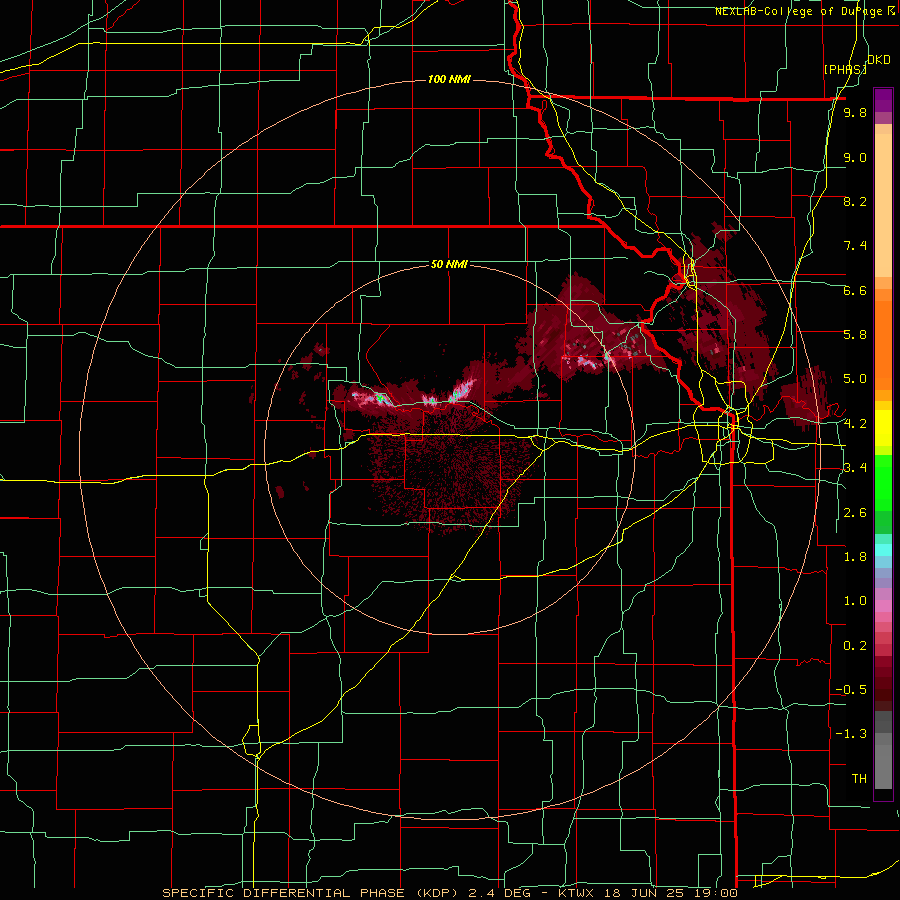Click the -0.5 value on the color scale
This screenshot has height=900, width=900.
click(851, 690)
